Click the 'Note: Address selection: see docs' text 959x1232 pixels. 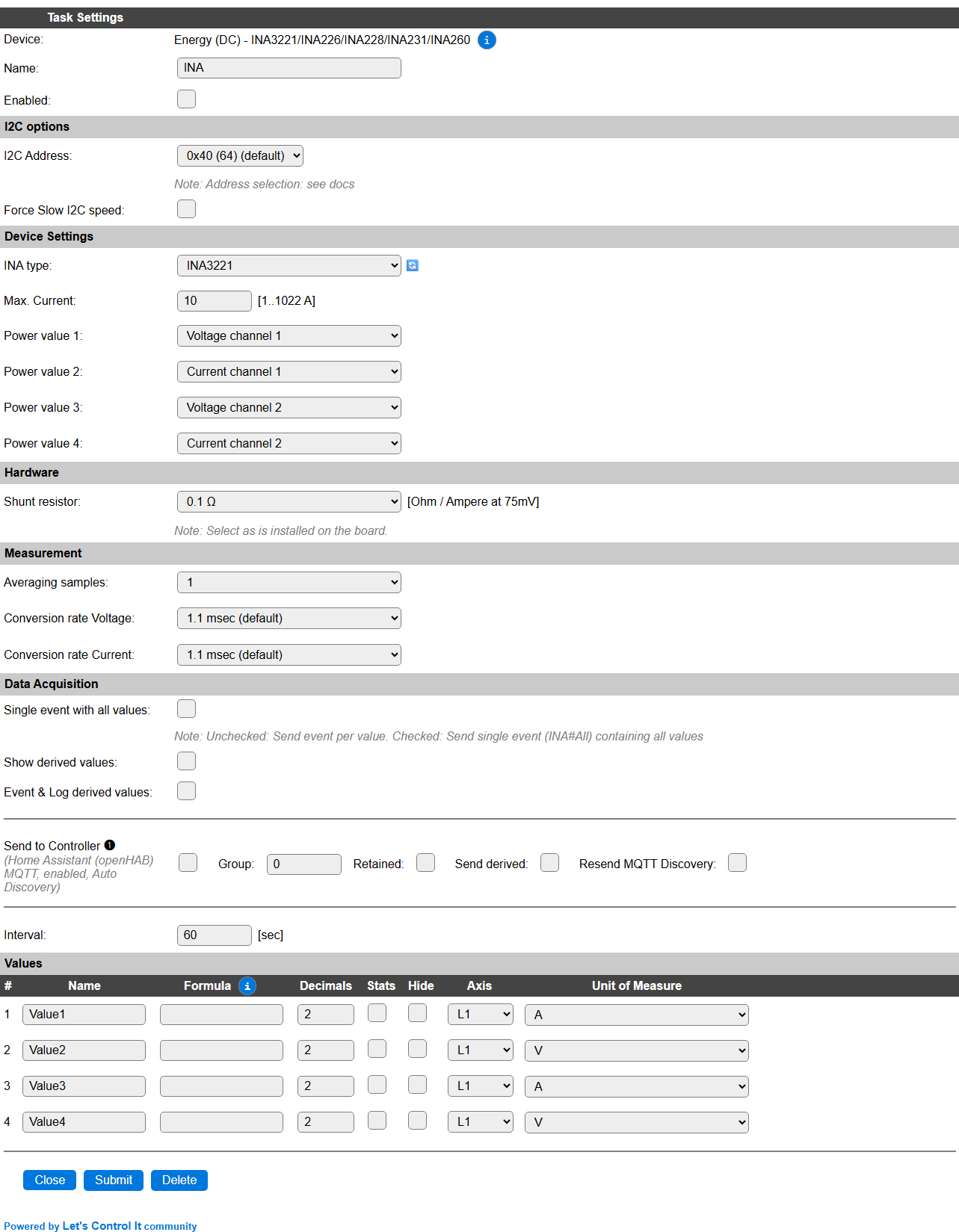coord(265,185)
